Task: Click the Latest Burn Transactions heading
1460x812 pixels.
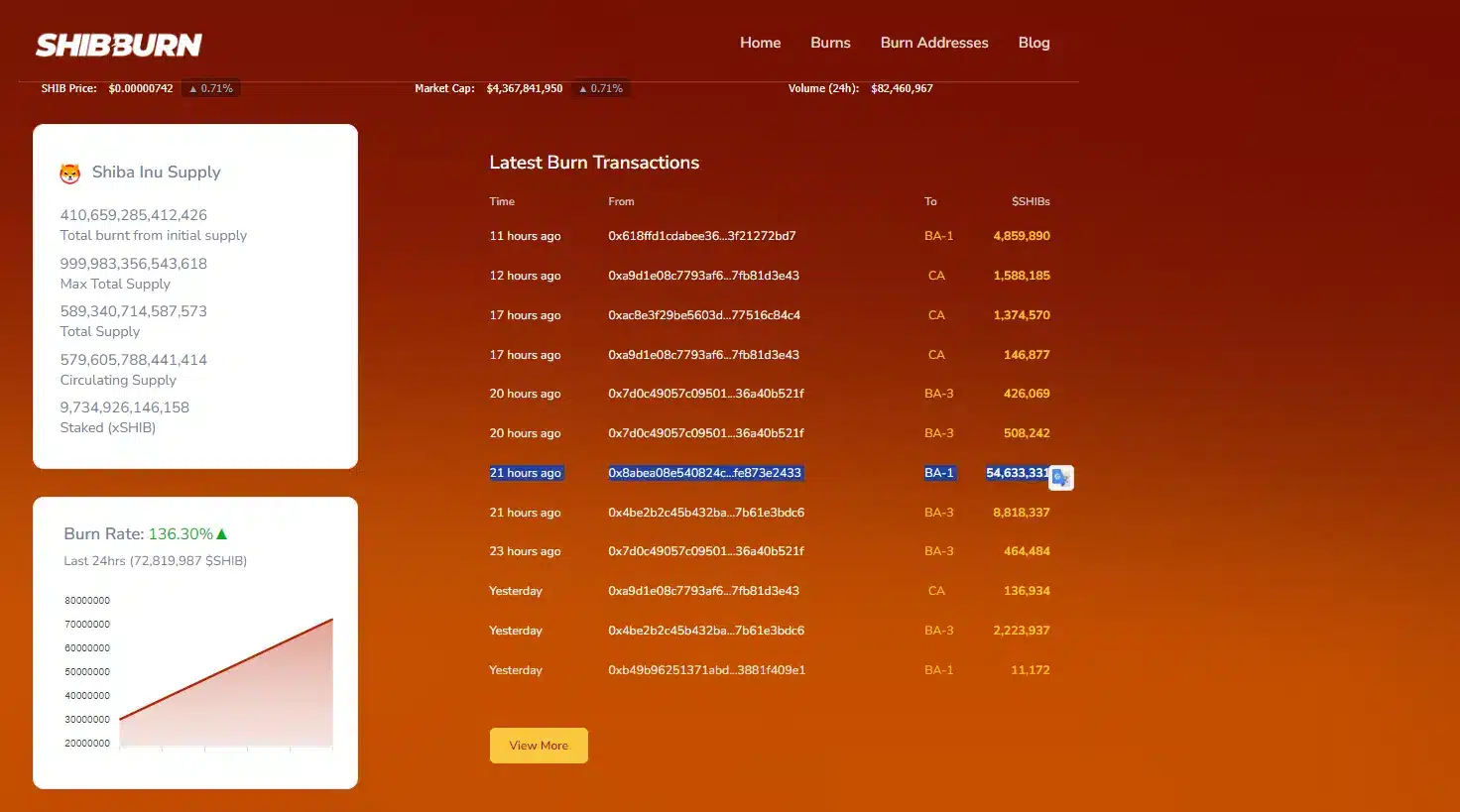Action: pos(594,163)
